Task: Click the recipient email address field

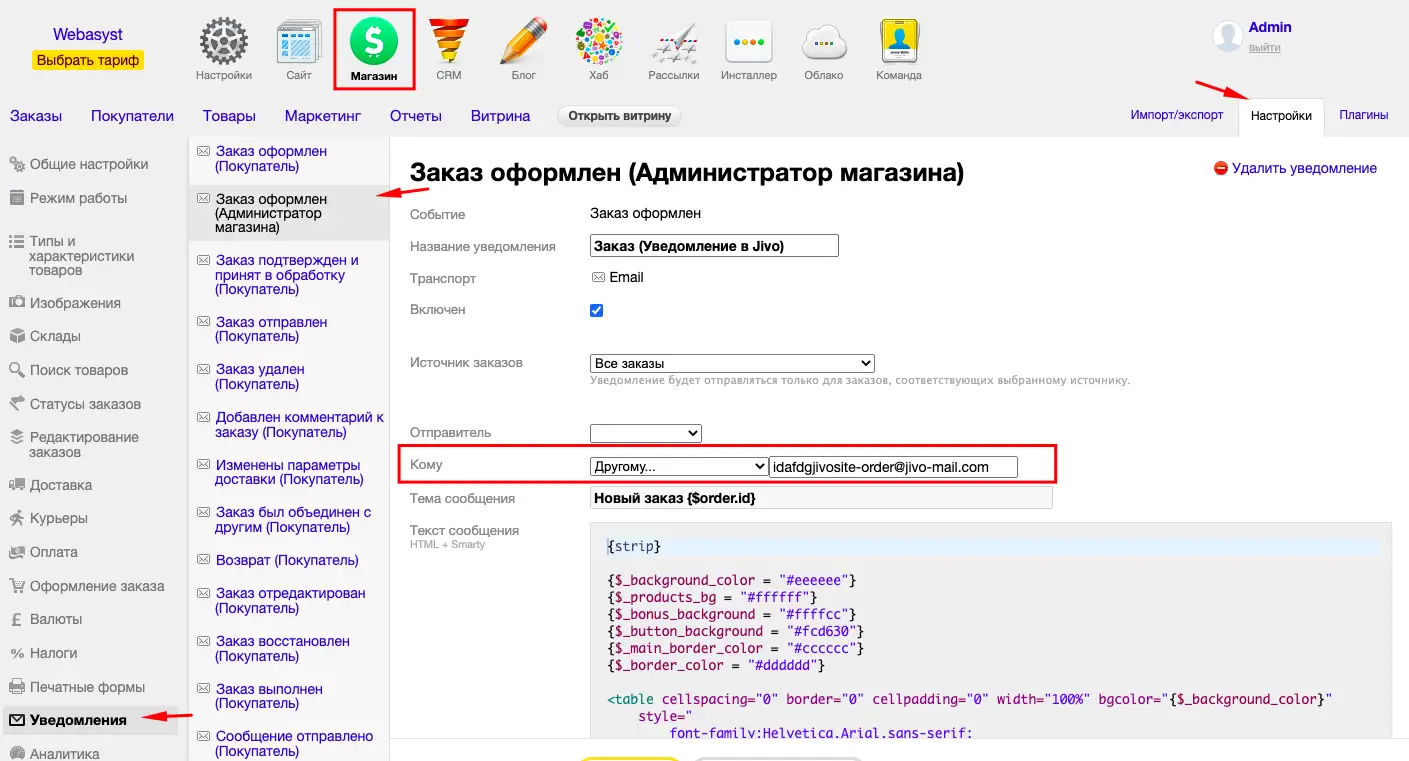Action: click(893, 467)
